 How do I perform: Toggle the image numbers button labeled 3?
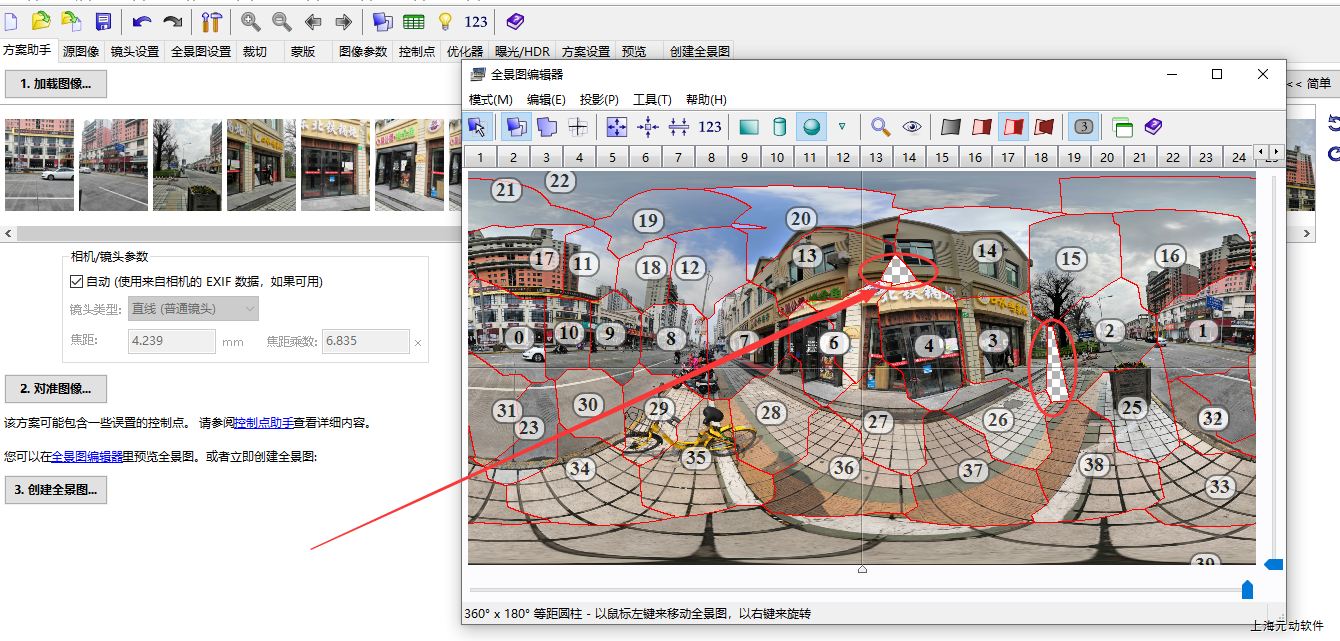[1083, 127]
